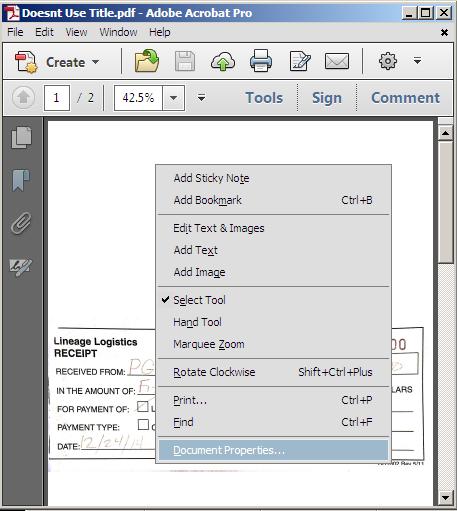Viewport: 457px width, 511px height.
Task: Click the Save floppy disk icon
Action: tap(185, 61)
